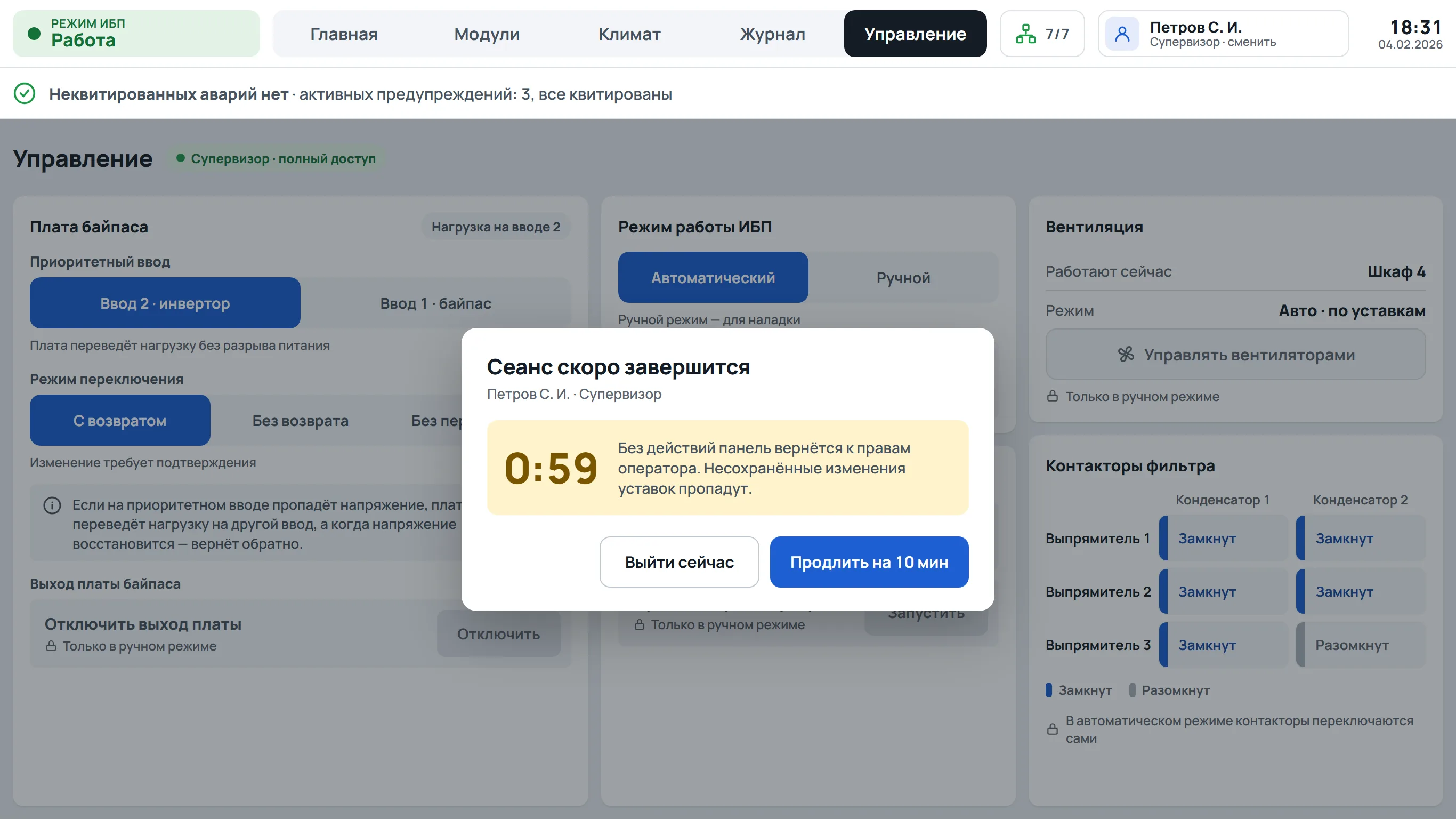The width and height of the screenshot is (1456, 819).
Task: Click the green status dot in РЕЖИМ ИБП
Action: 34,34
